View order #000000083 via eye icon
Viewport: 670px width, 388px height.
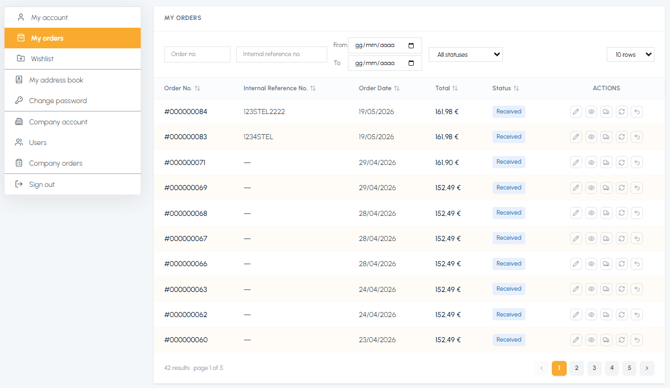591,137
